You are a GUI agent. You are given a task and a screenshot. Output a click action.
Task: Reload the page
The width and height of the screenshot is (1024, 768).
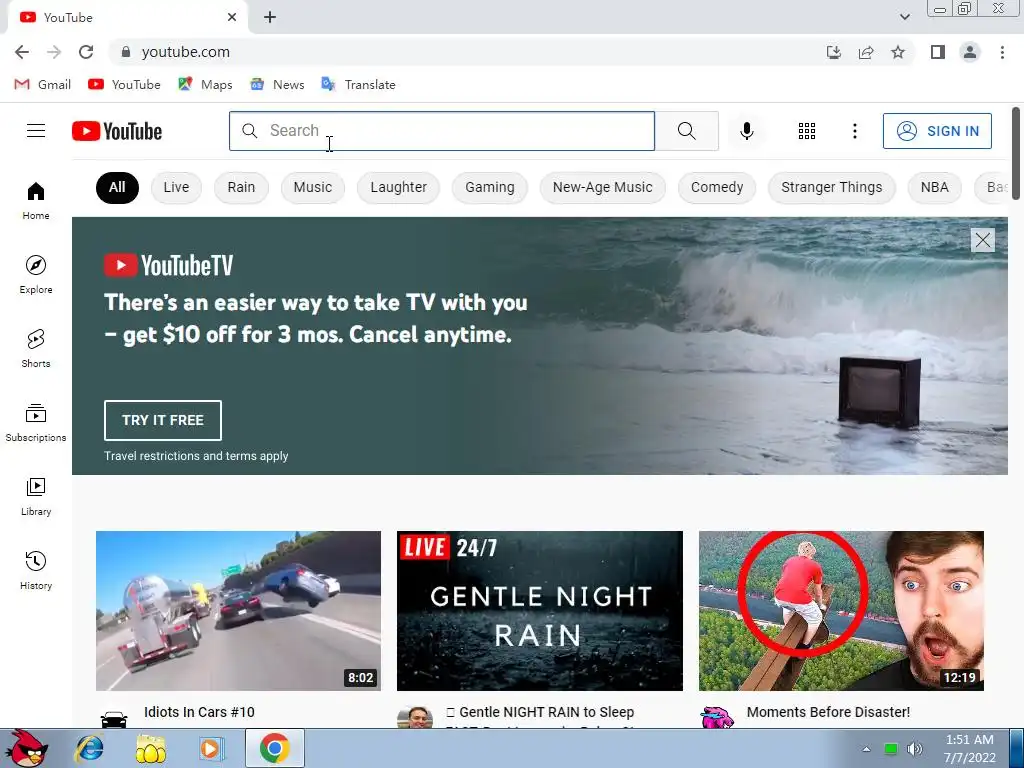pyautogui.click(x=86, y=52)
